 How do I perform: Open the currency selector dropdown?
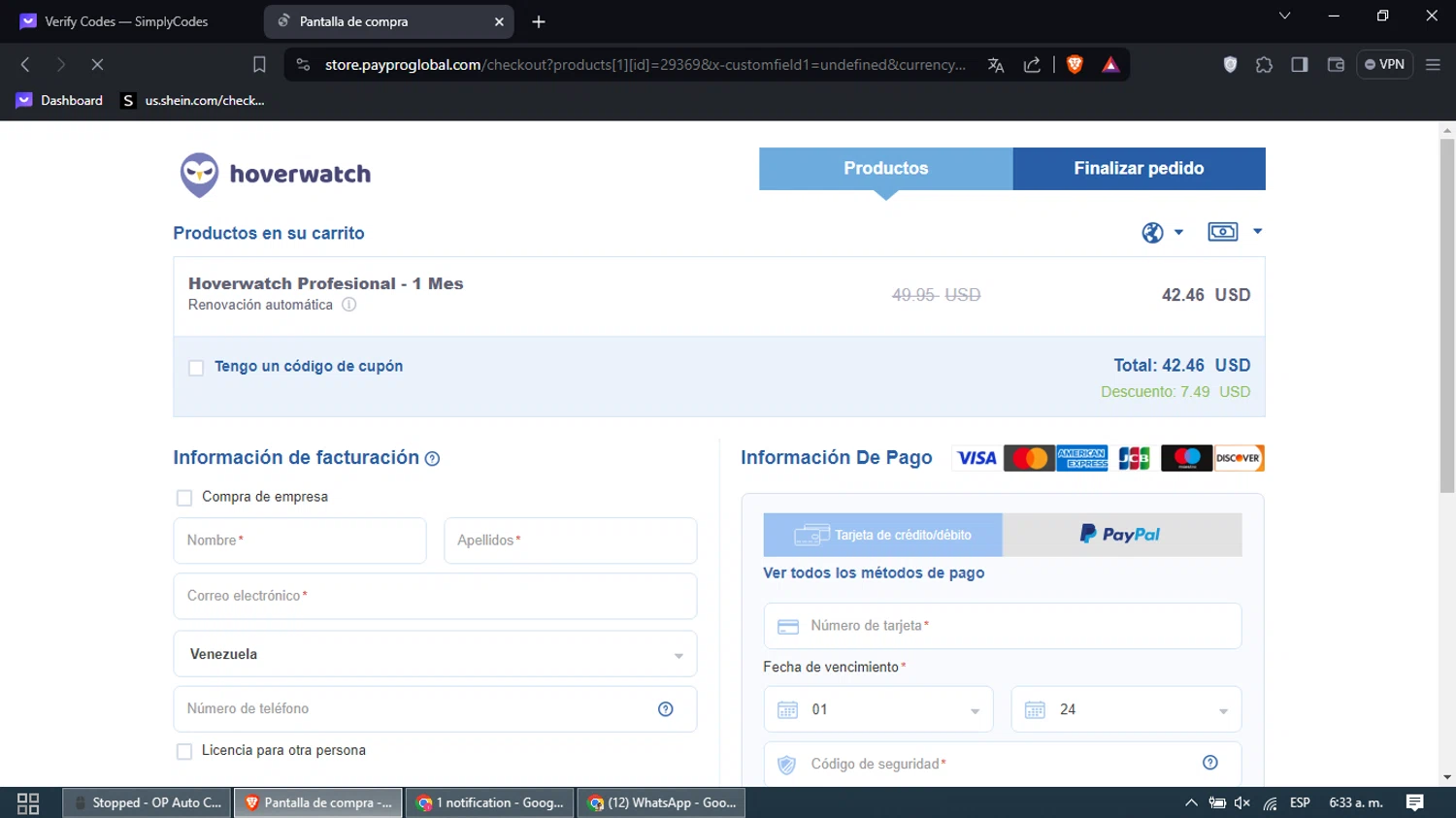tap(1235, 232)
